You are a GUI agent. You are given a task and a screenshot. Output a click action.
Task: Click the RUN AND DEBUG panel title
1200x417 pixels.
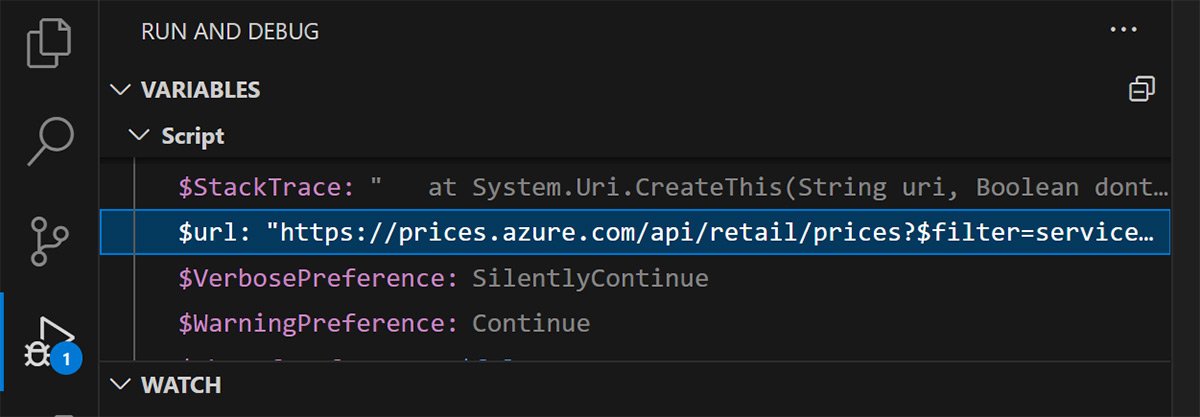coord(230,31)
